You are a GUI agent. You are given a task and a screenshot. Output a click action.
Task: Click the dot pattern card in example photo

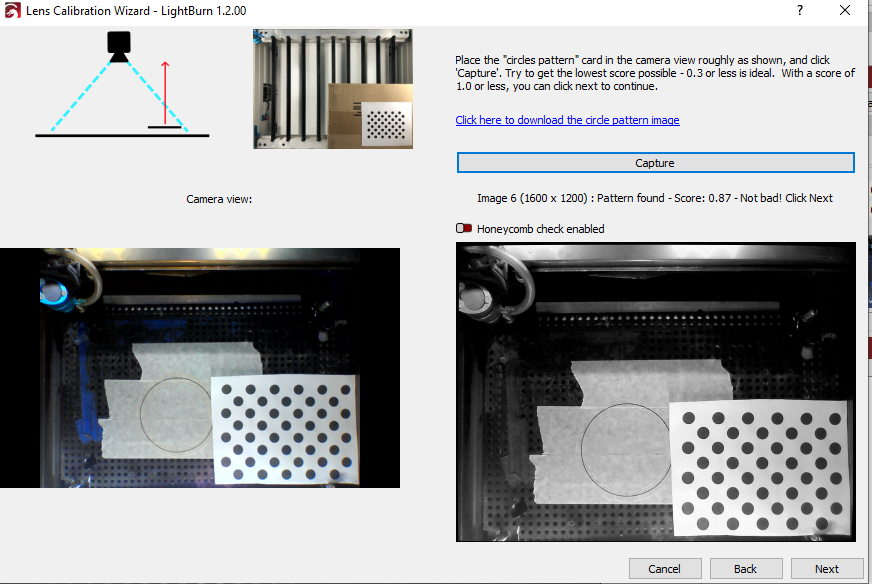(x=387, y=124)
